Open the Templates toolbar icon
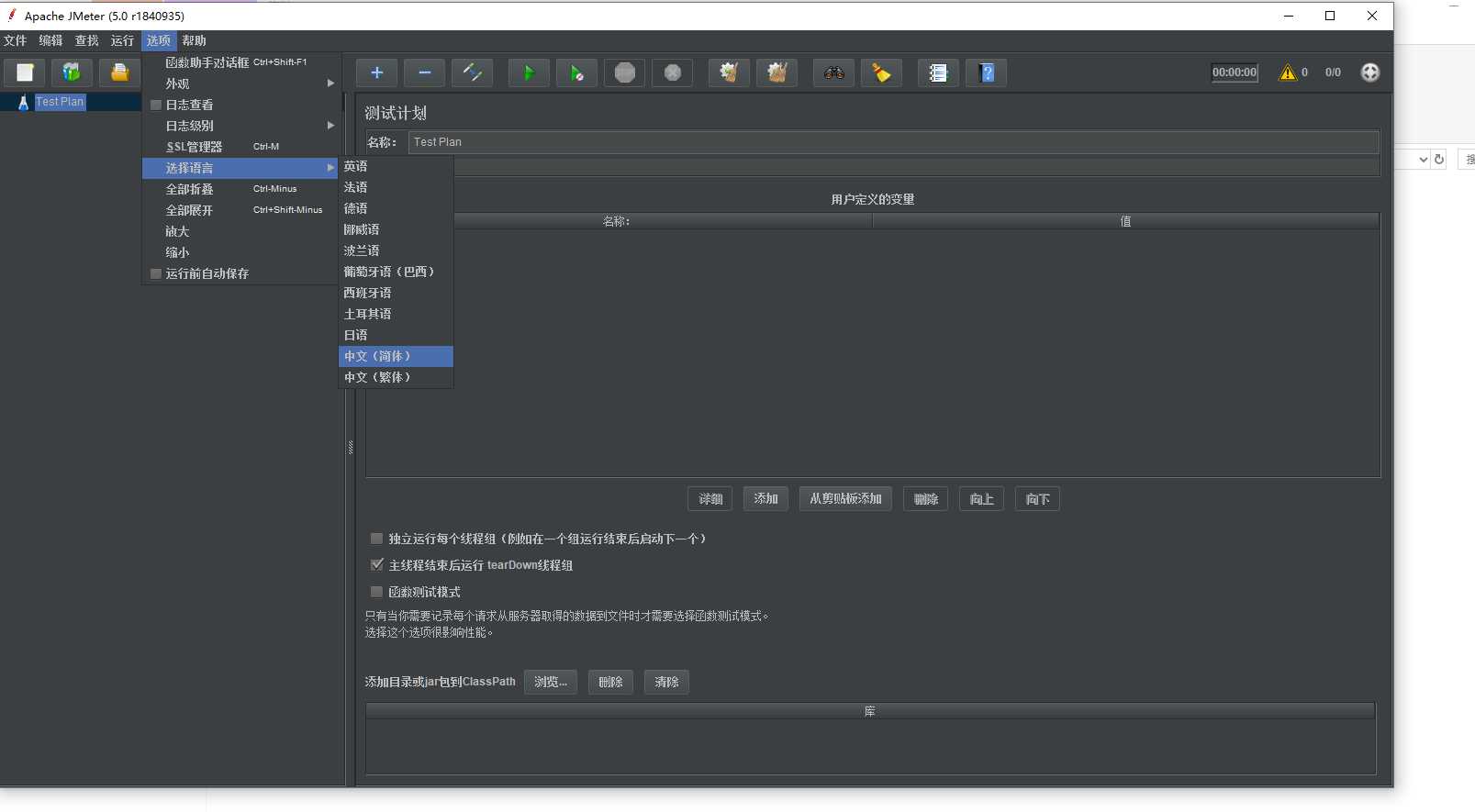The height and width of the screenshot is (812, 1475). coord(72,72)
